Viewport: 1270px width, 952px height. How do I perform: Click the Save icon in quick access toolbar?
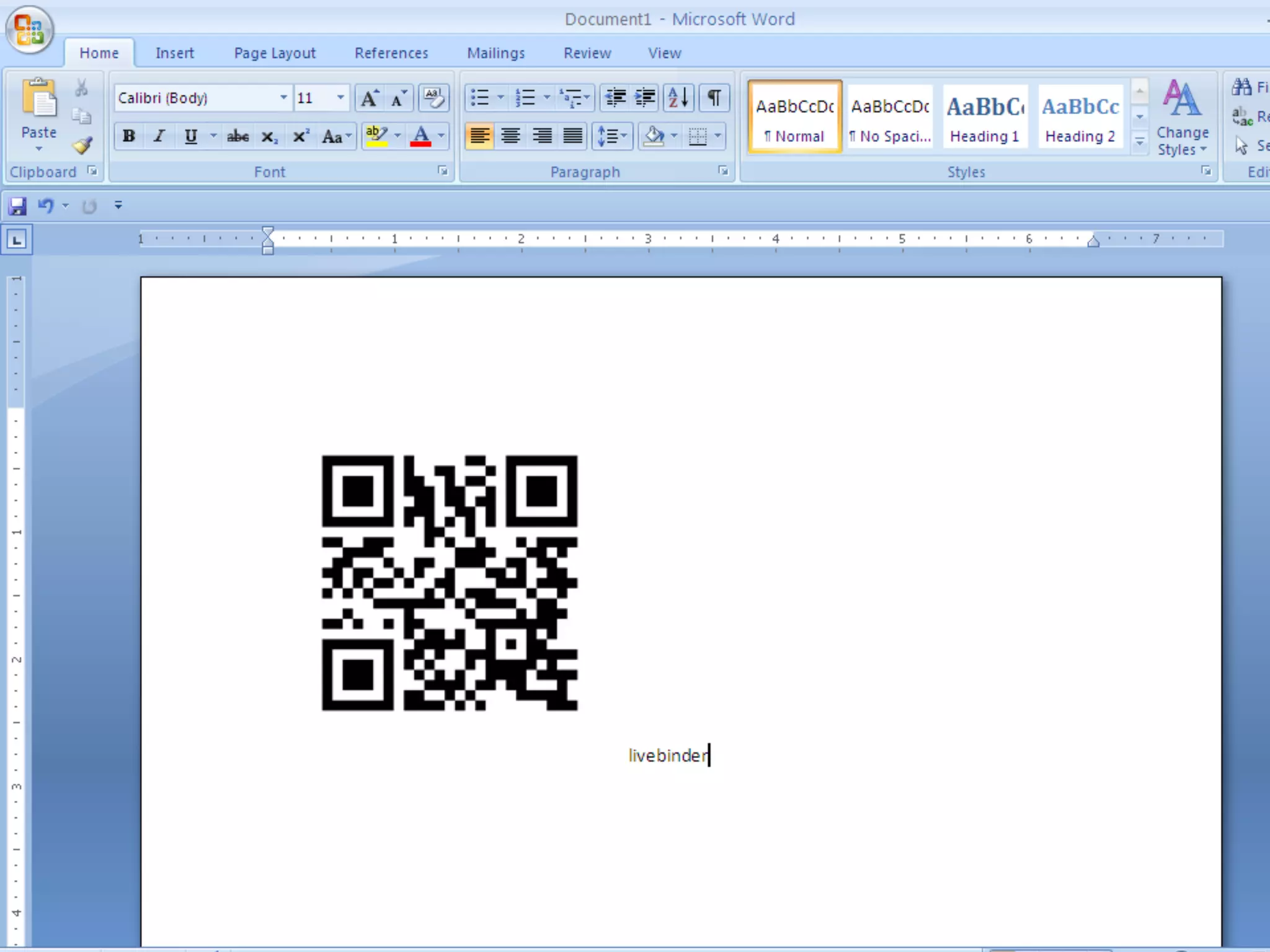tap(17, 206)
